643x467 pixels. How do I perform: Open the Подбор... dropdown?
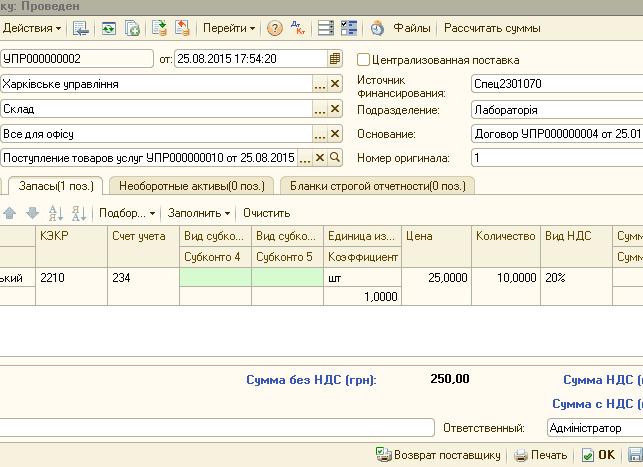pos(127,213)
